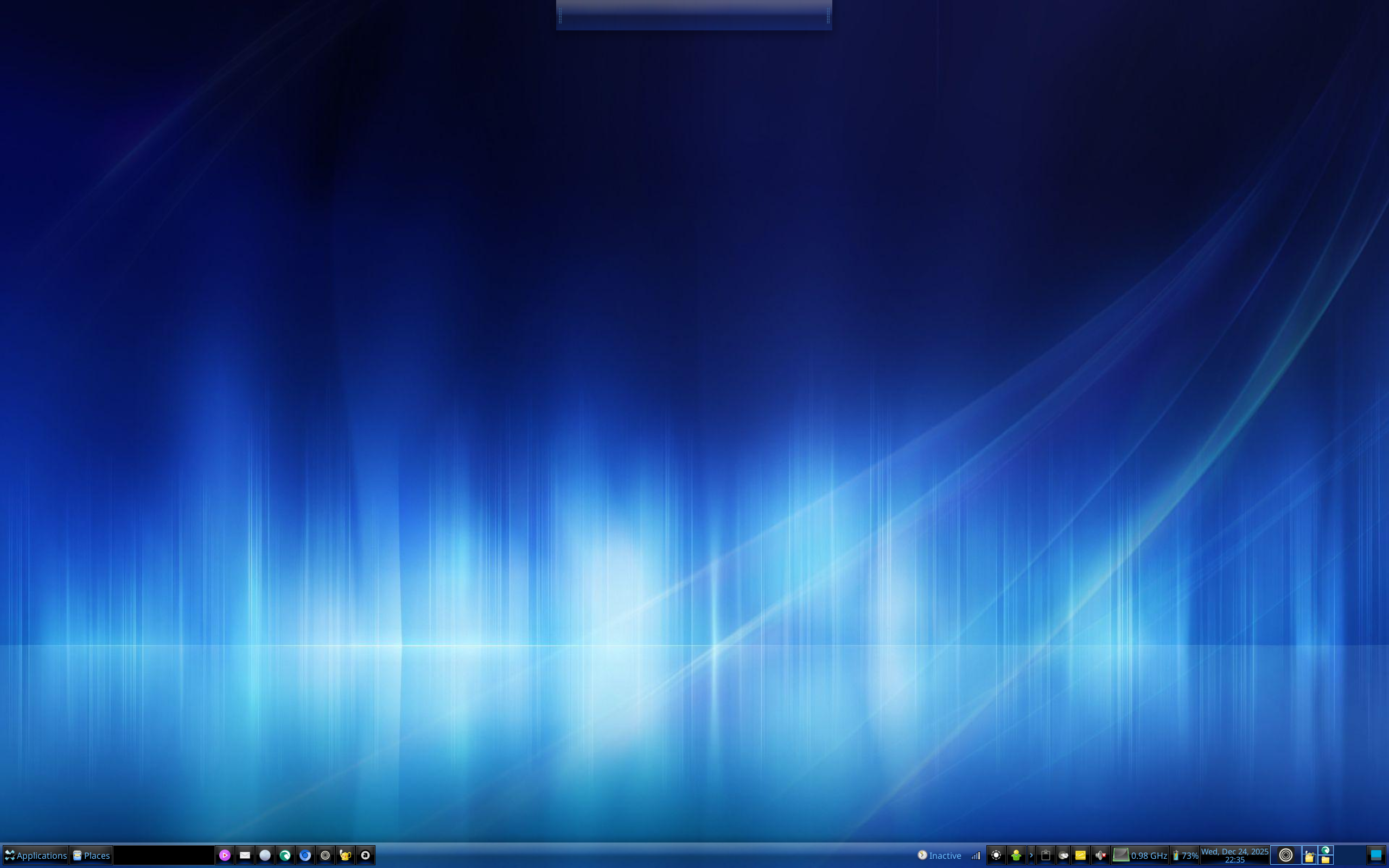The height and width of the screenshot is (868, 1389).
Task: Open the weather cloud panel icon
Action: click(x=1063, y=856)
